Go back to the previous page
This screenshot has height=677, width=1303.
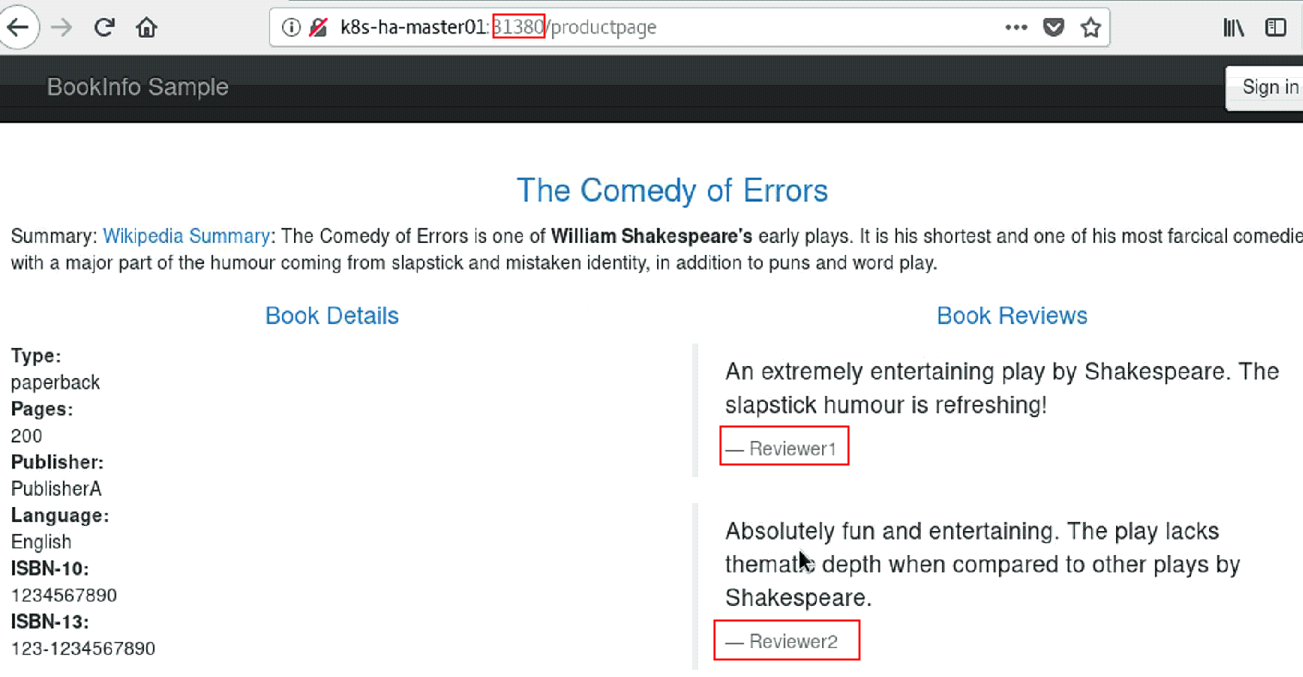pos(19,27)
